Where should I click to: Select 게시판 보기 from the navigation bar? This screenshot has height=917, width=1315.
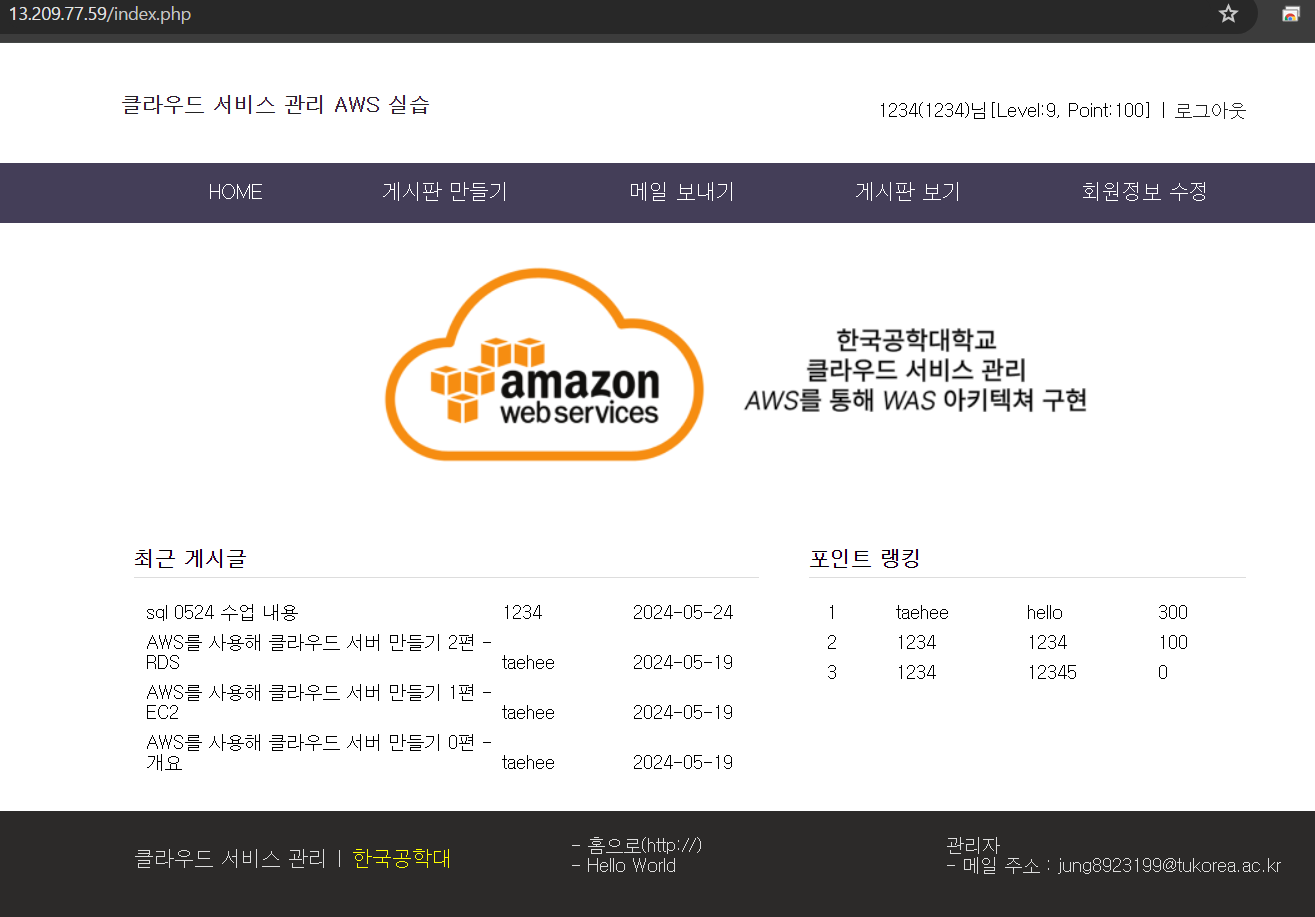[x=907, y=192]
